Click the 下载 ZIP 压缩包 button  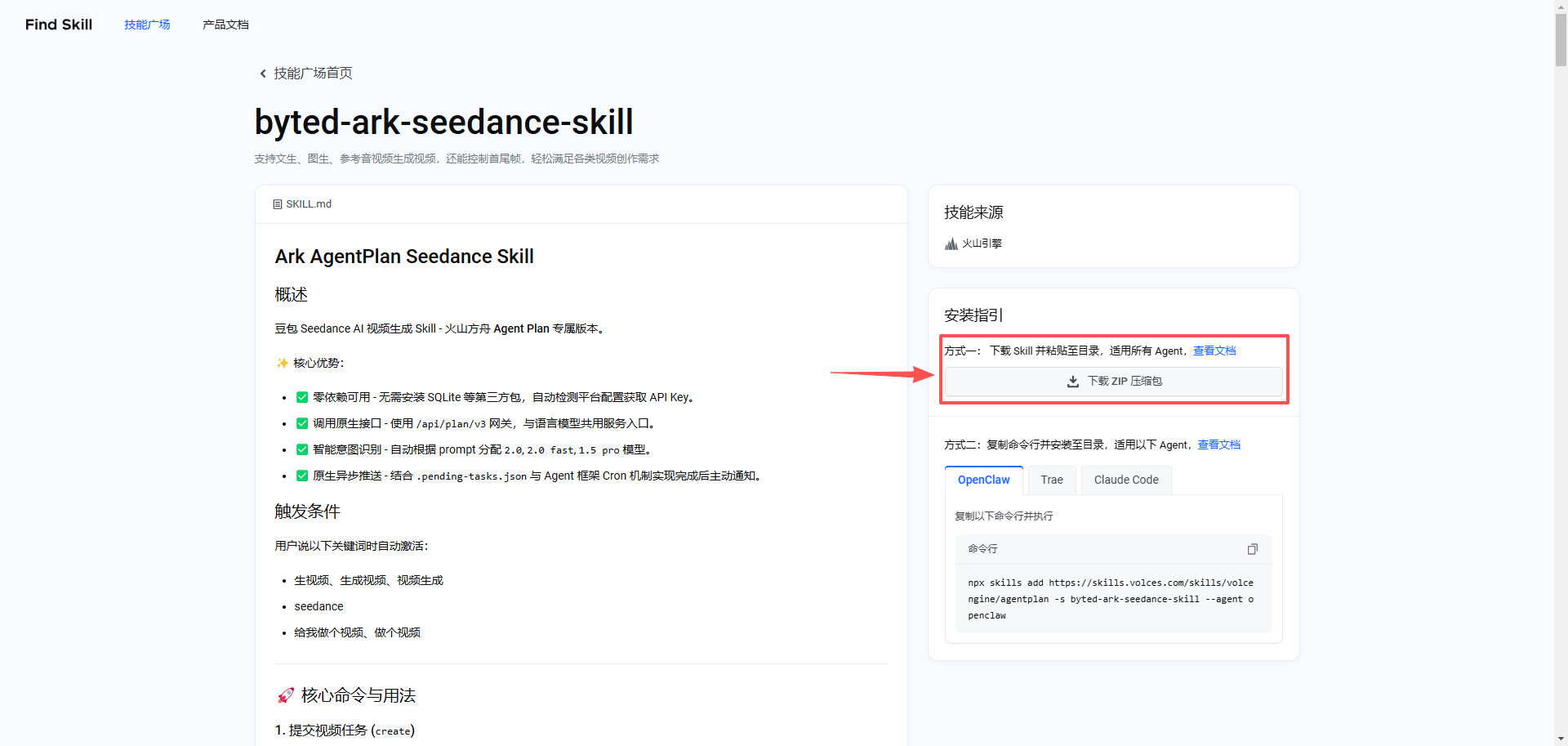(x=1114, y=382)
